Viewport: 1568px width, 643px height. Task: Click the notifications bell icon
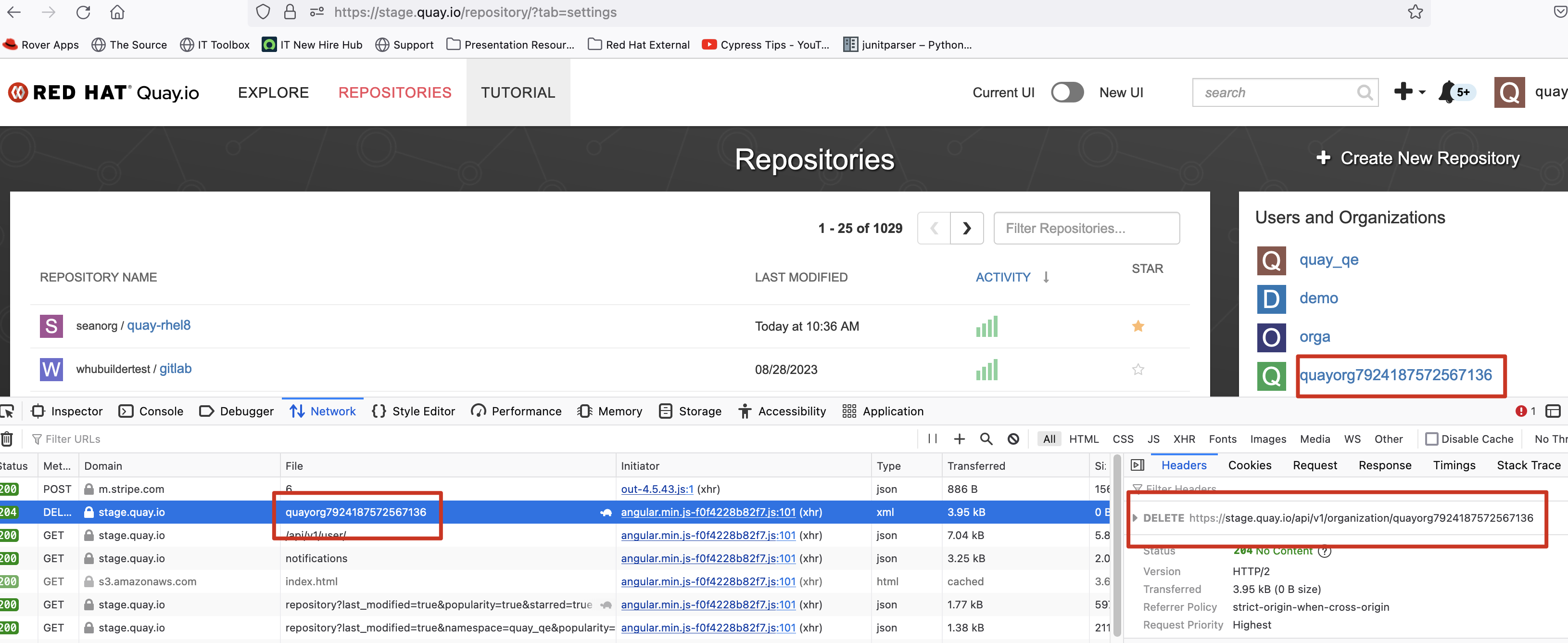click(1447, 92)
